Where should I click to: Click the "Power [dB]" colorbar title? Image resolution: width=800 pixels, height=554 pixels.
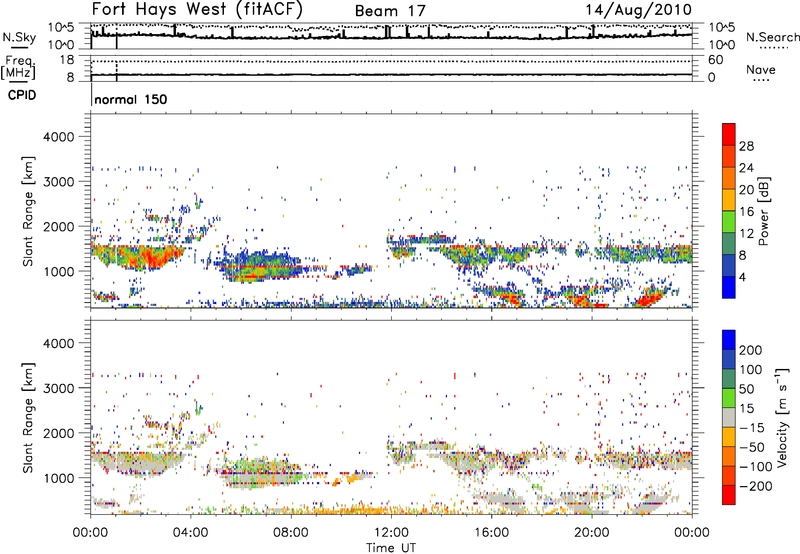pos(763,211)
